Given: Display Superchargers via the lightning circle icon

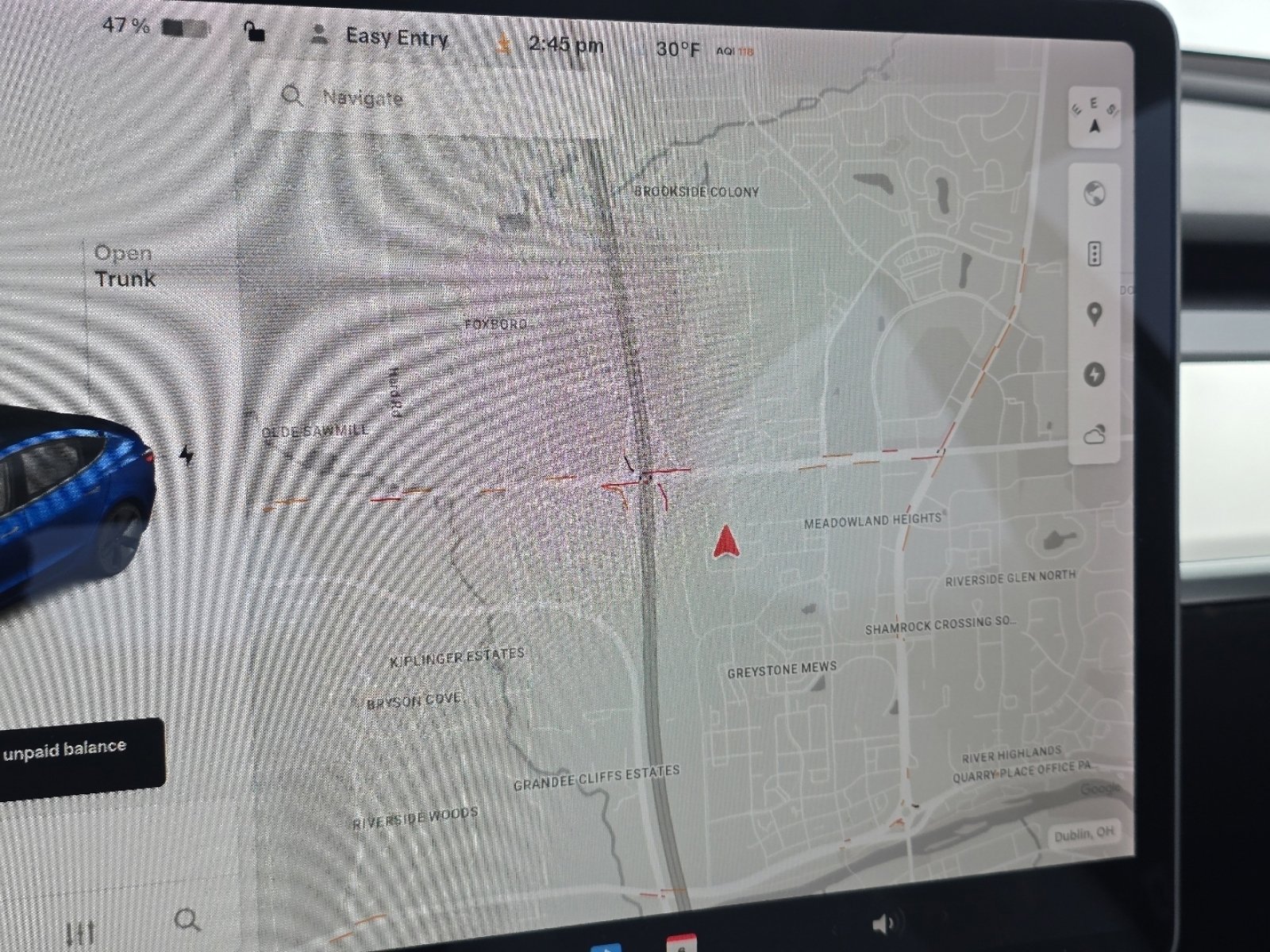Looking at the screenshot, I should tap(1095, 373).
